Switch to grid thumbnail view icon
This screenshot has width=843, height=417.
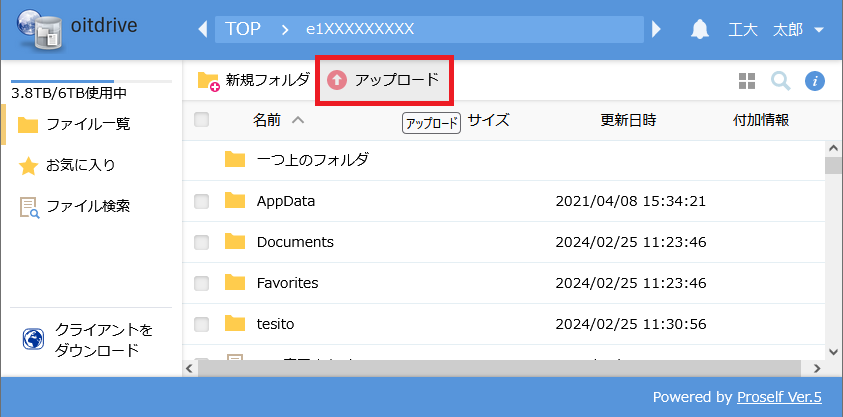tap(746, 81)
